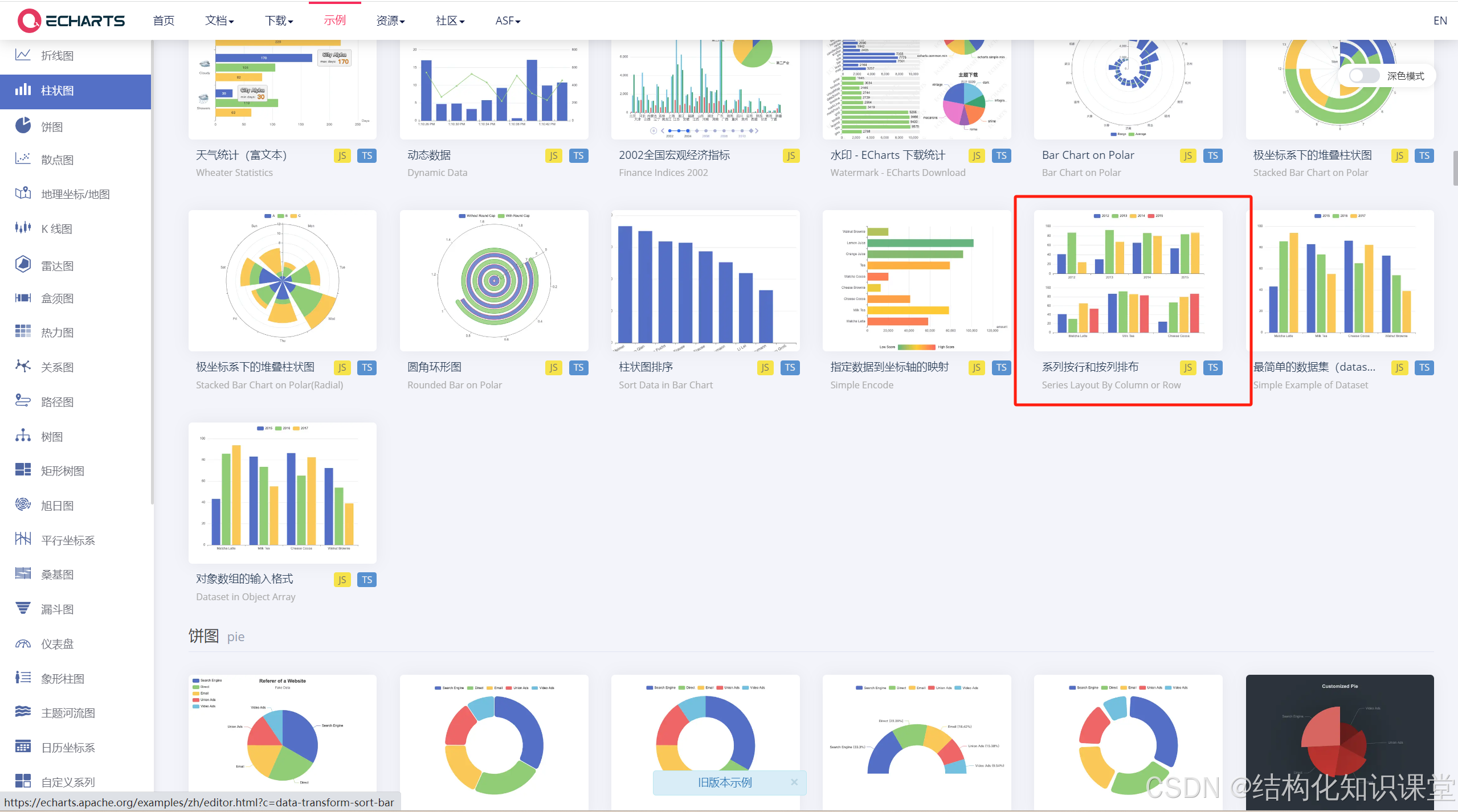Toggle the dark mode 深色模式 switch
This screenshot has width=1458, height=812.
[1363, 76]
